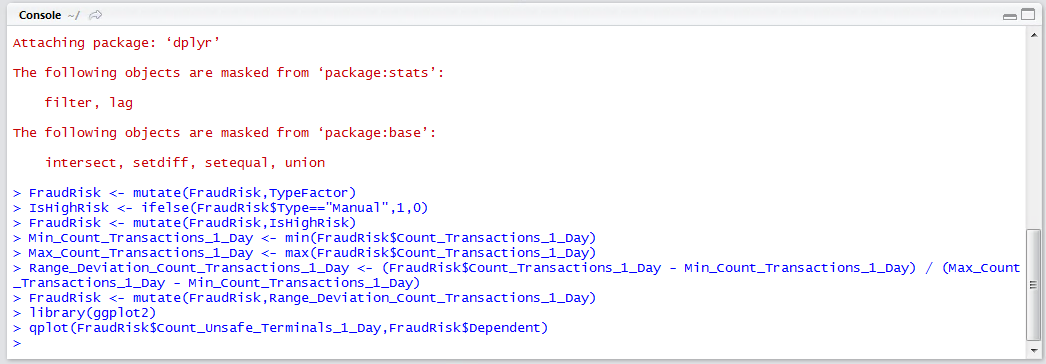1046x364 pixels.
Task: Click the Range_Deviation_Count_Transactions_1_Day assignment line
Action: tap(517, 275)
